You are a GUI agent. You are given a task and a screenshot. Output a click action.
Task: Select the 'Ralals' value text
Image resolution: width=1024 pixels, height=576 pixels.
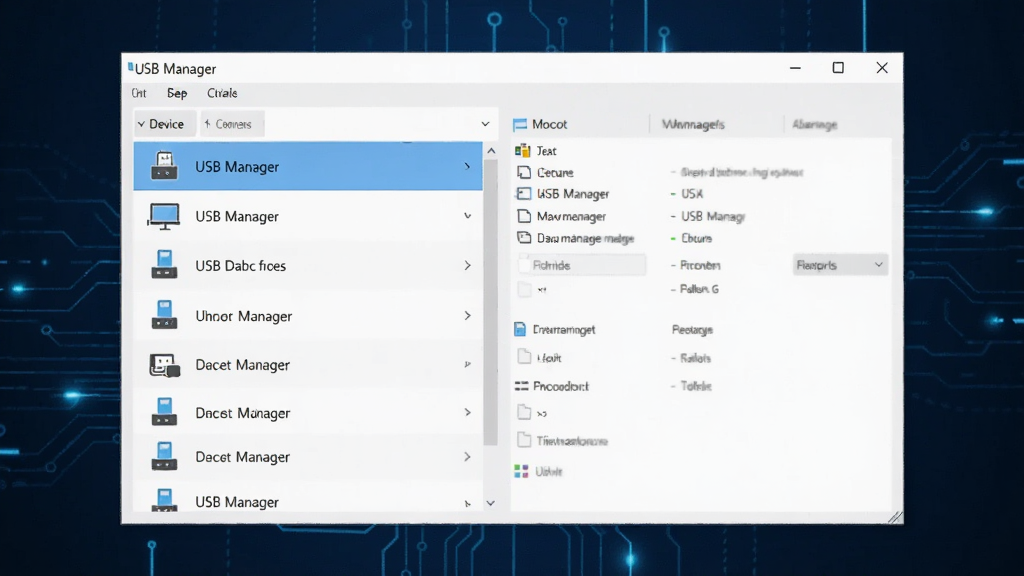696,358
